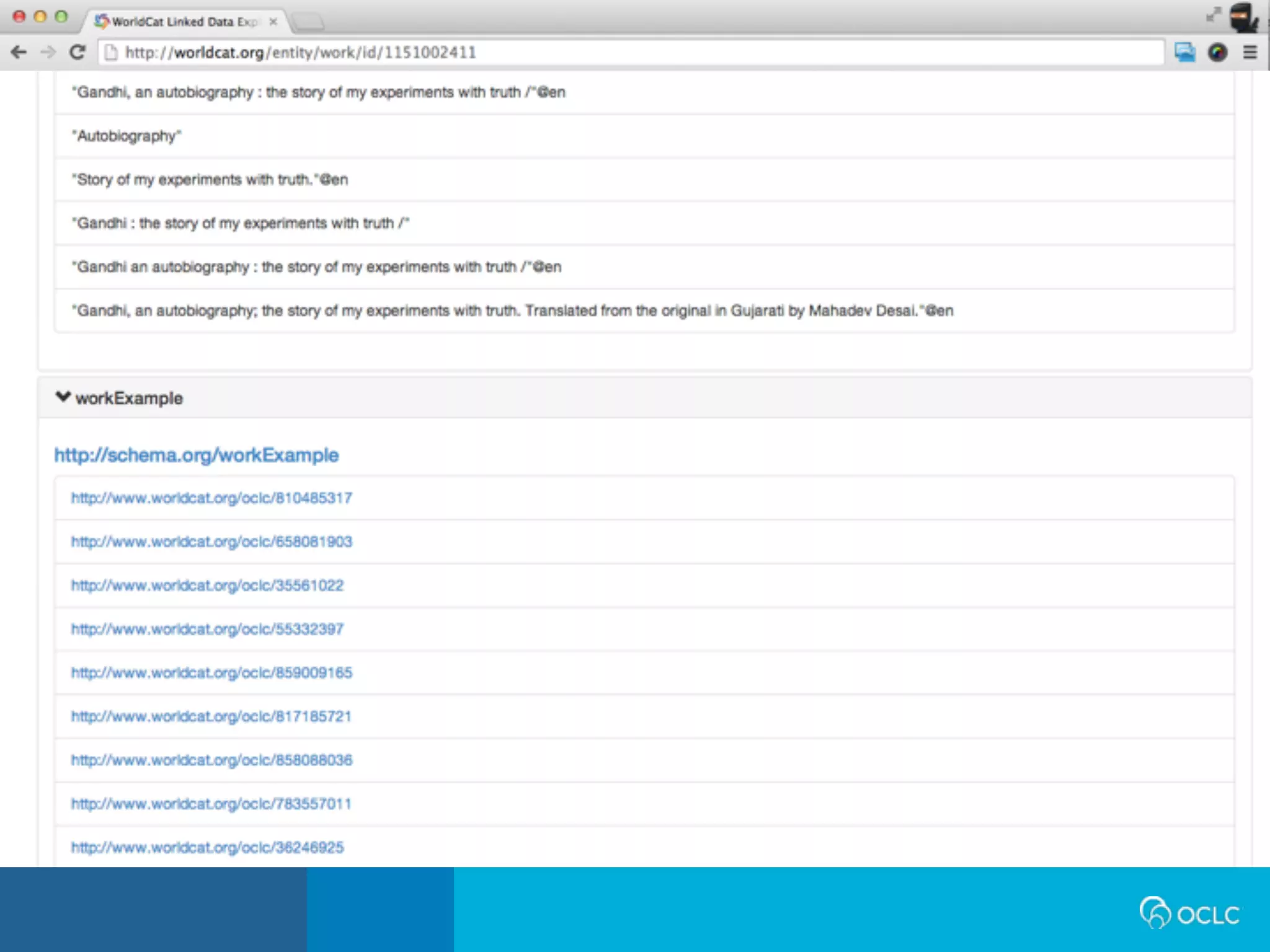Reload the page with refresh icon

(x=77, y=53)
